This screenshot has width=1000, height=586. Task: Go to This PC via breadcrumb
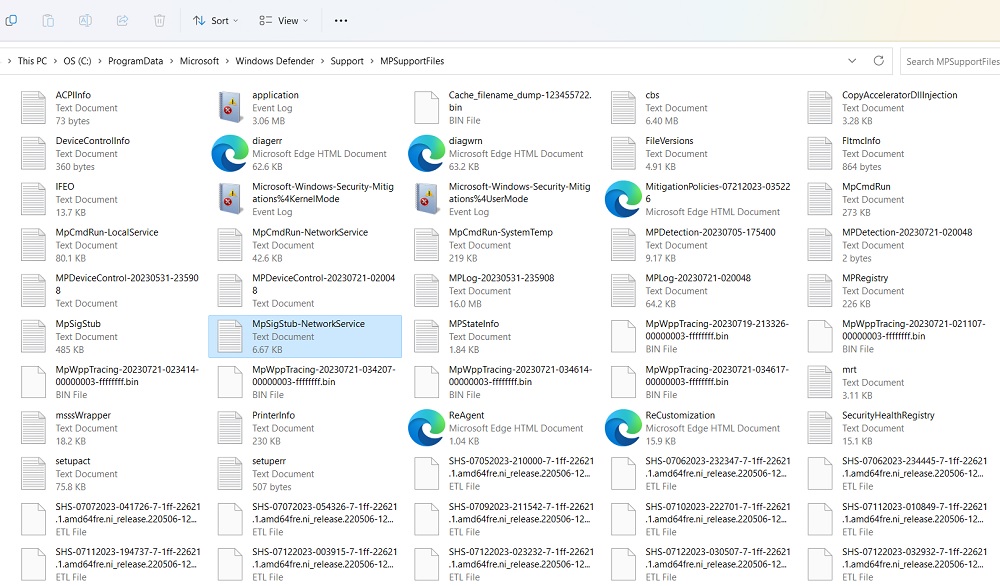tap(31, 61)
